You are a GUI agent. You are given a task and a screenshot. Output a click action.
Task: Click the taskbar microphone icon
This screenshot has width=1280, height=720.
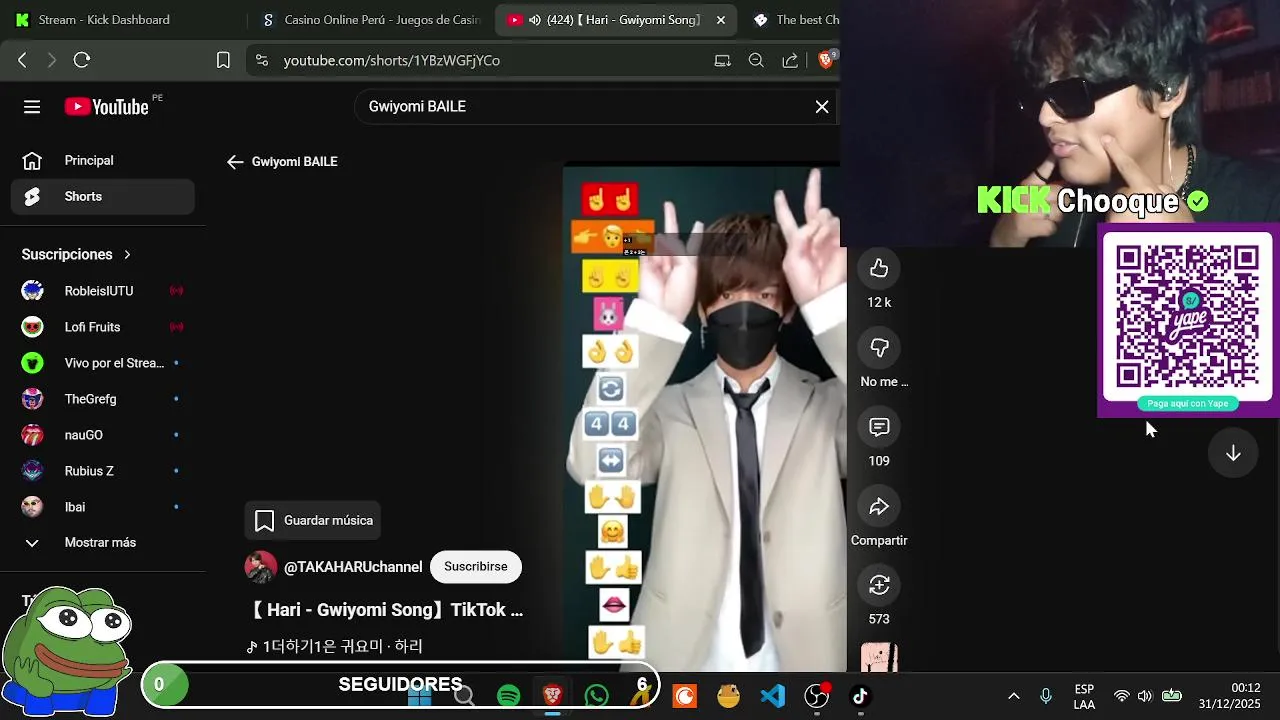pos(1045,696)
